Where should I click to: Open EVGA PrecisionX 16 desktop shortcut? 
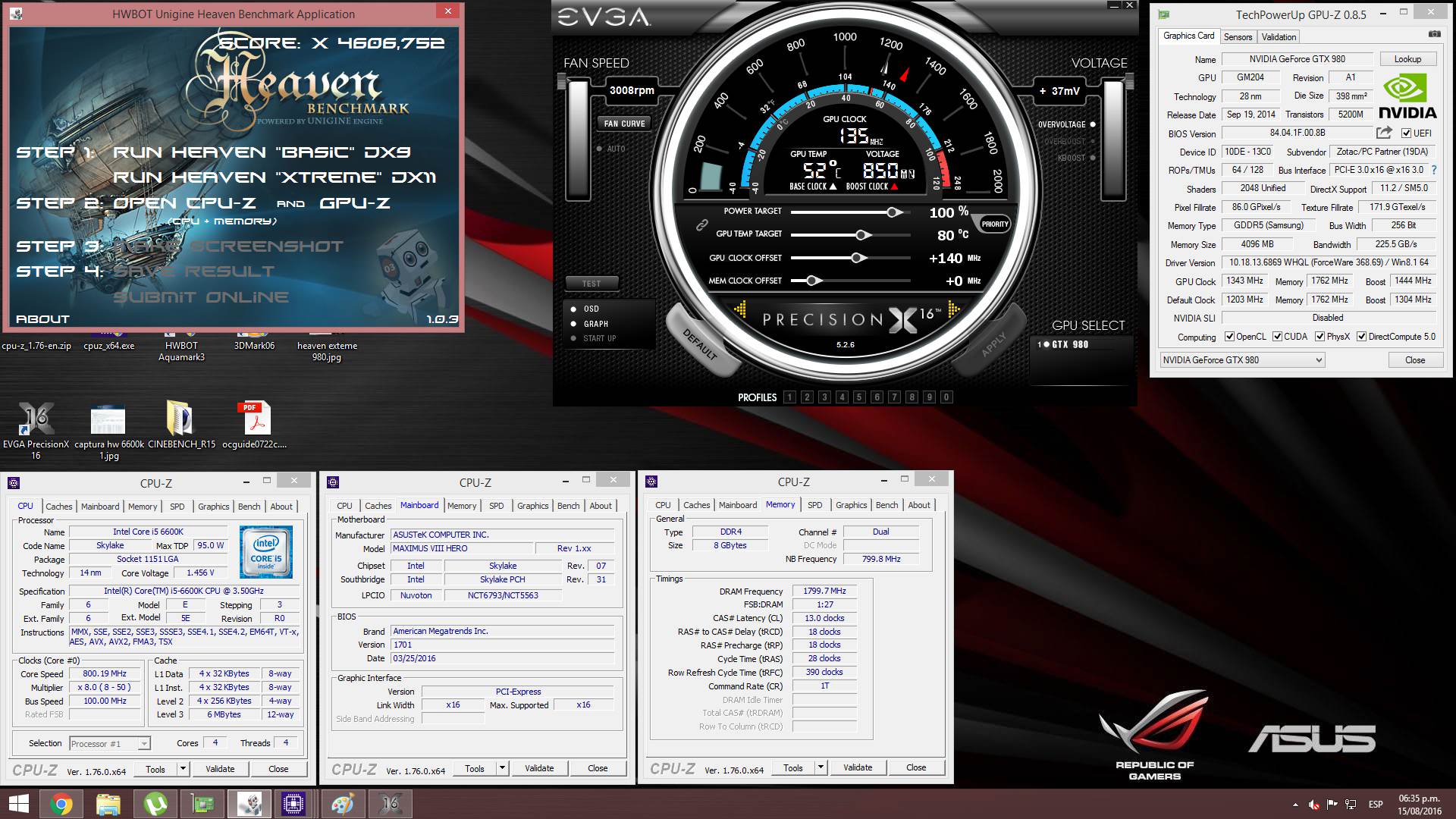(36, 430)
